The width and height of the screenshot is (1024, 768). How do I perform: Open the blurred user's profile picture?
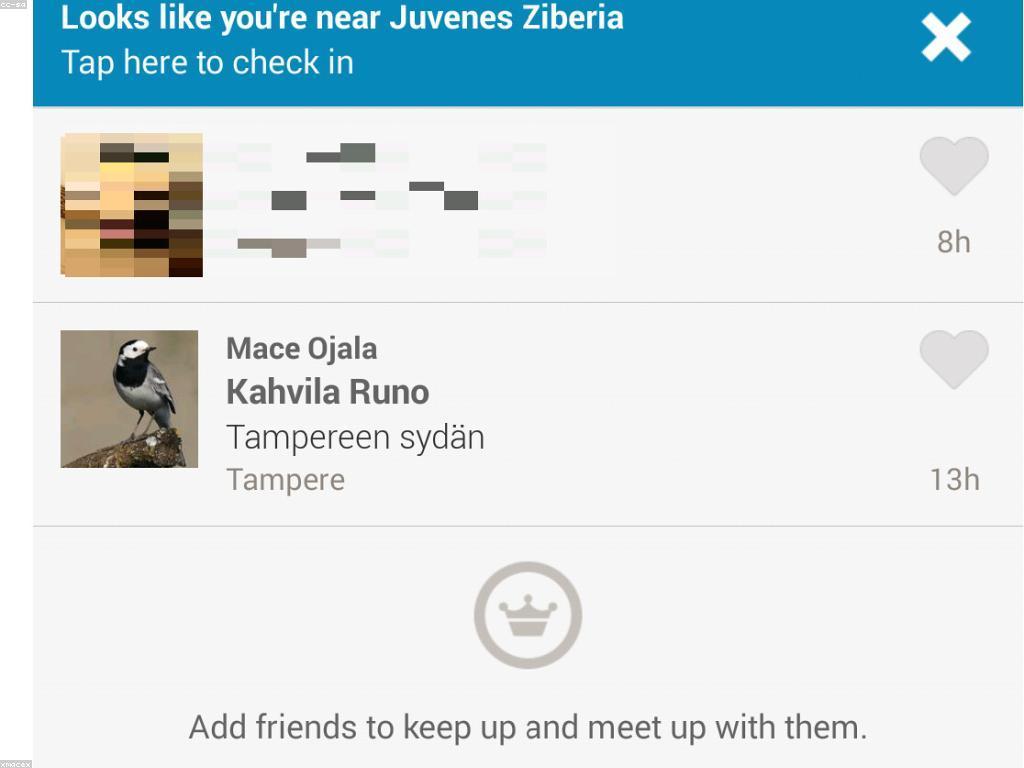(132, 205)
